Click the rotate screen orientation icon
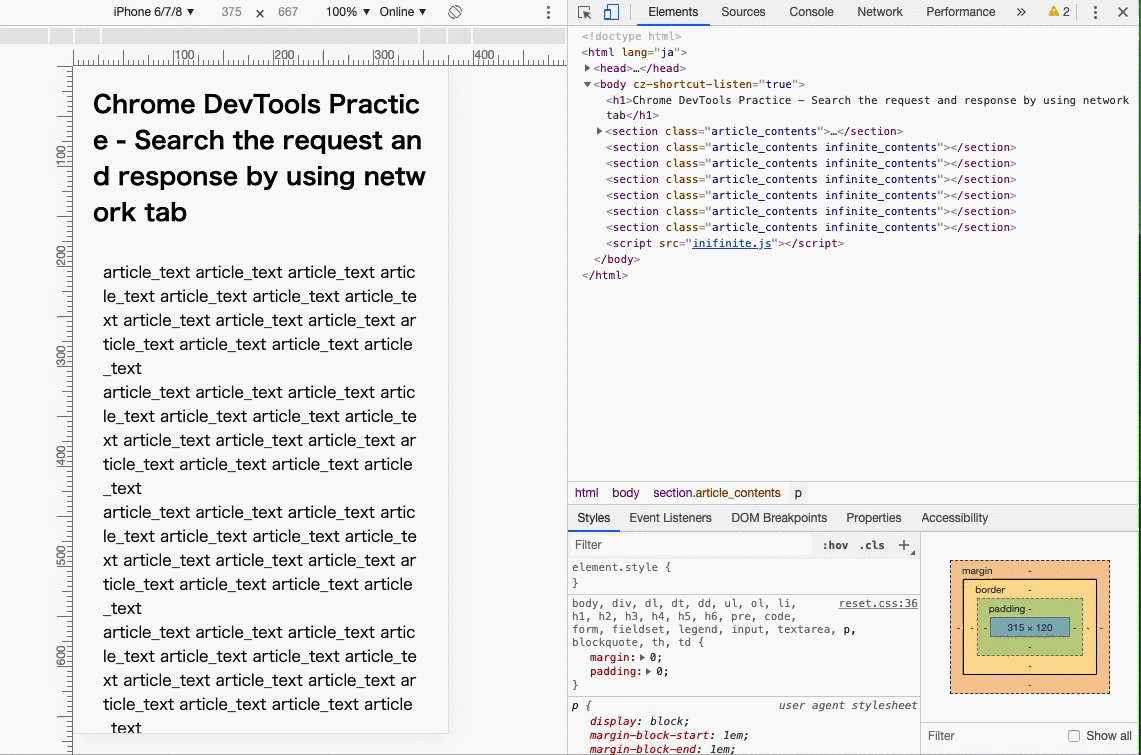 (454, 12)
